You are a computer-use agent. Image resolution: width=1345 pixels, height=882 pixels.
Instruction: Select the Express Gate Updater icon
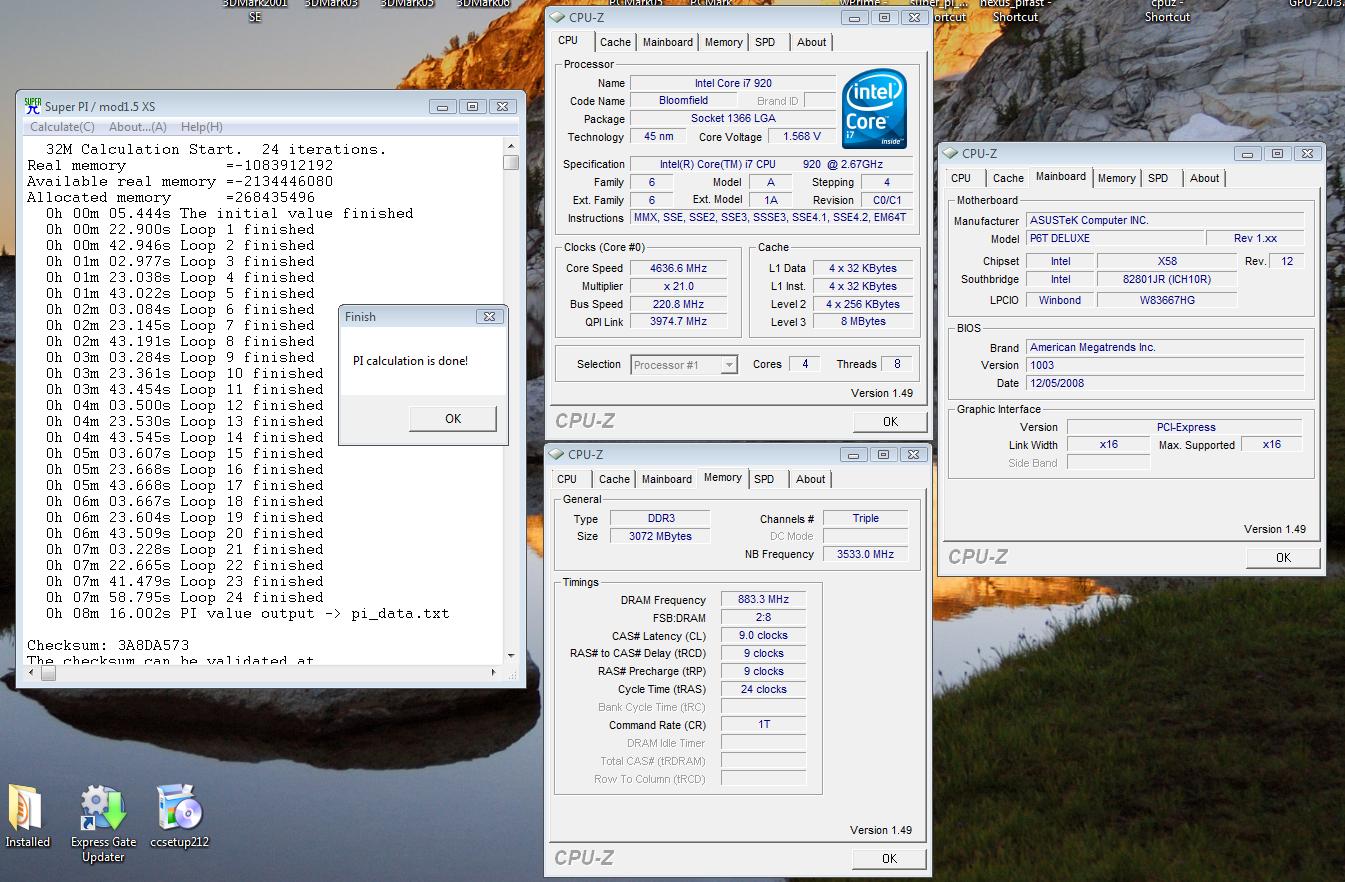[x=103, y=824]
